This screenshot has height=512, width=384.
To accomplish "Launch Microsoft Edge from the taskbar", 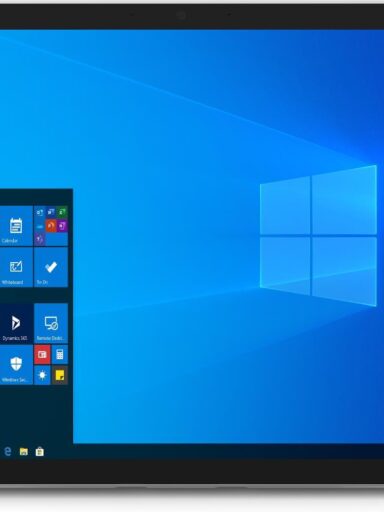I will (7, 451).
